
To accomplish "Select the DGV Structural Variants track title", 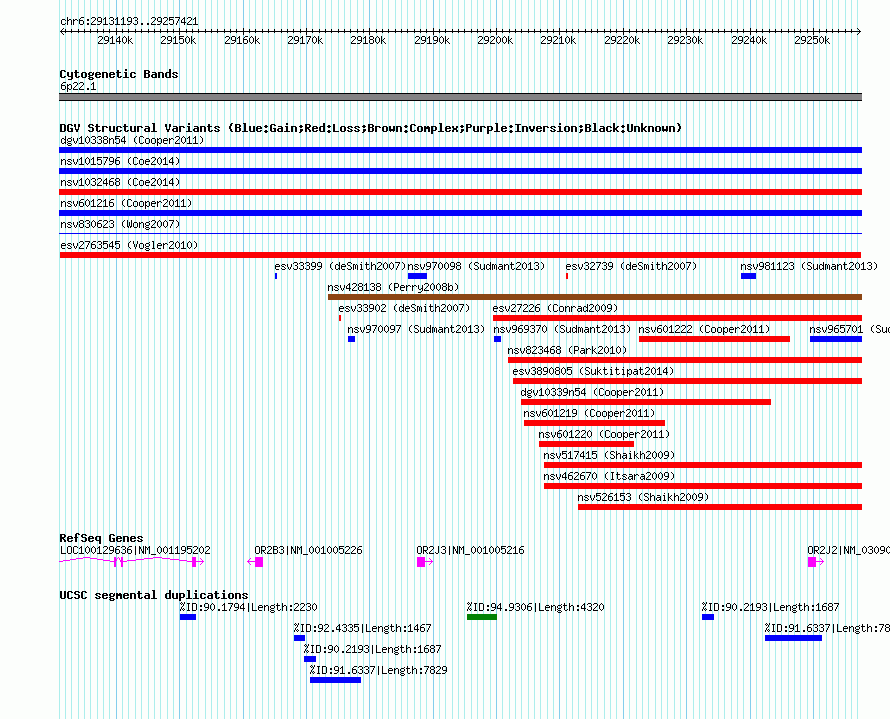I will [x=371, y=128].
